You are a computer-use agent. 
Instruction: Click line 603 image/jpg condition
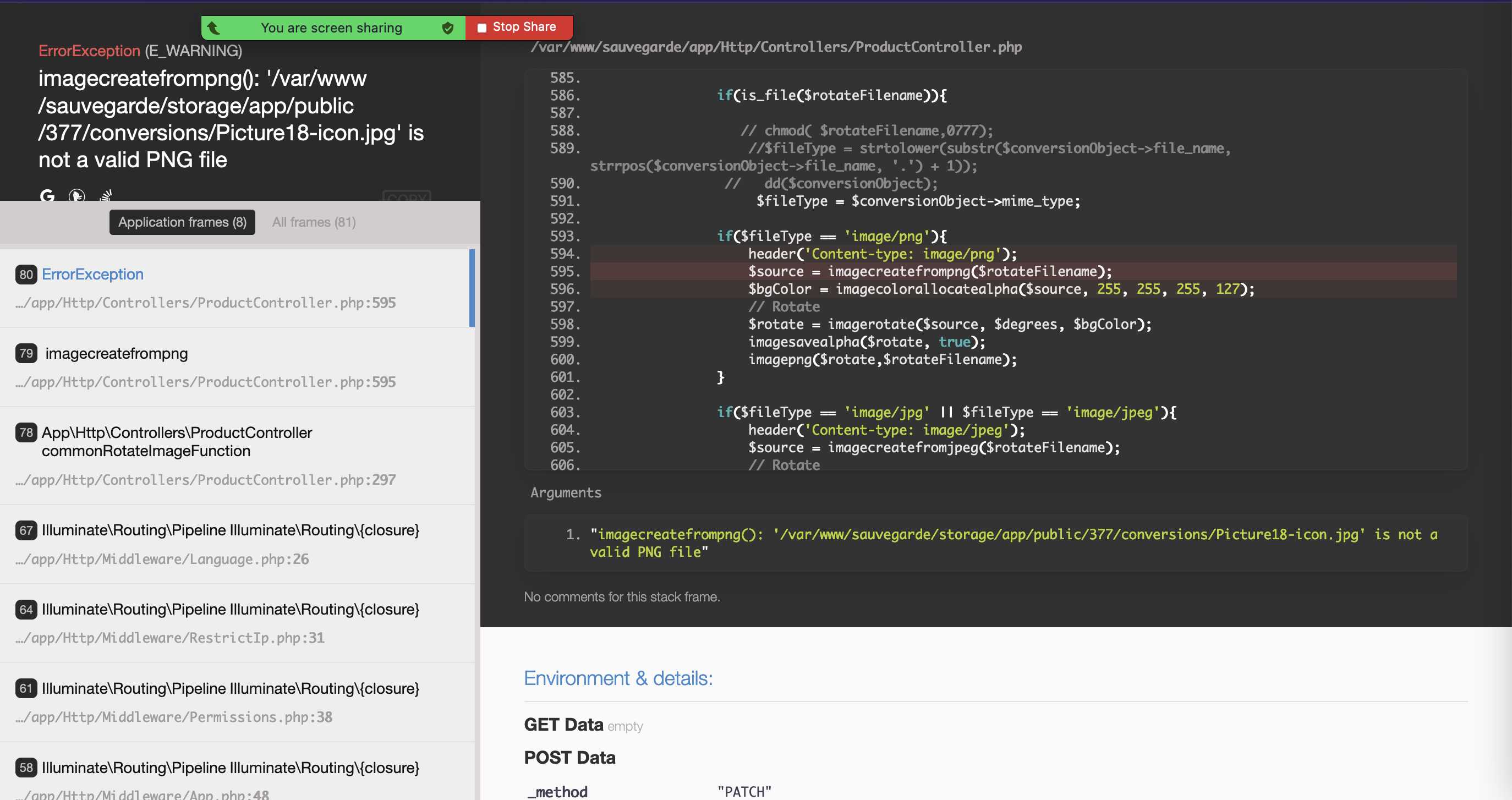(946, 412)
